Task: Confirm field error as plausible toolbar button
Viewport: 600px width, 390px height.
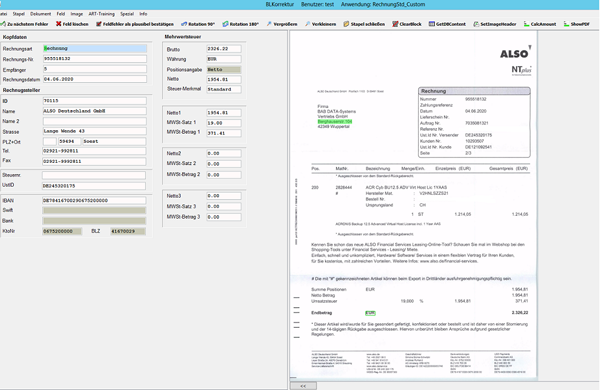Action: click(x=135, y=24)
